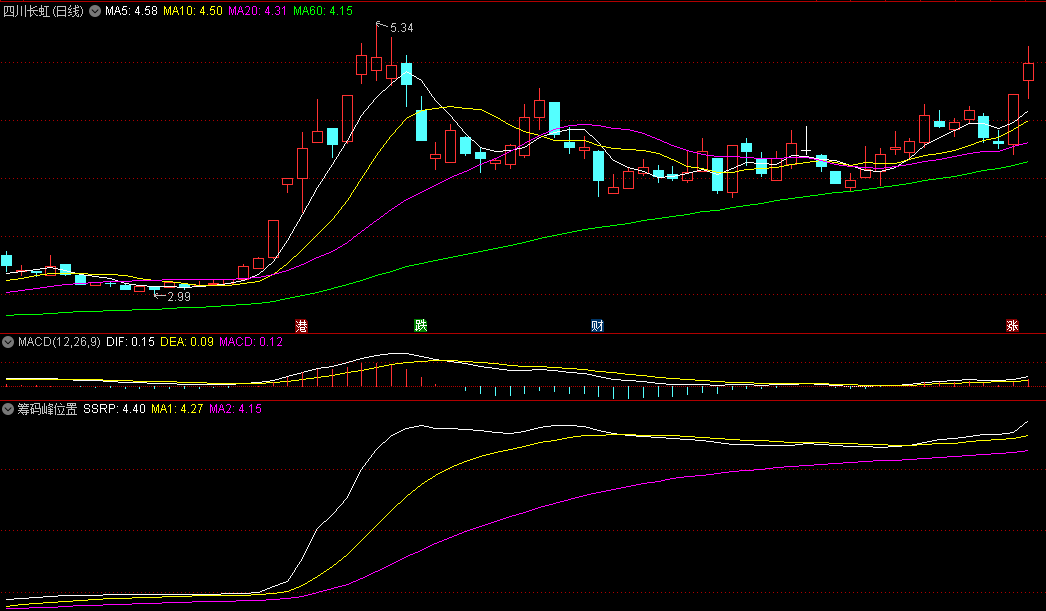Viewport: 1046px width, 611px height.
Task: Click the 2.99 low price marker
Action: (179, 297)
